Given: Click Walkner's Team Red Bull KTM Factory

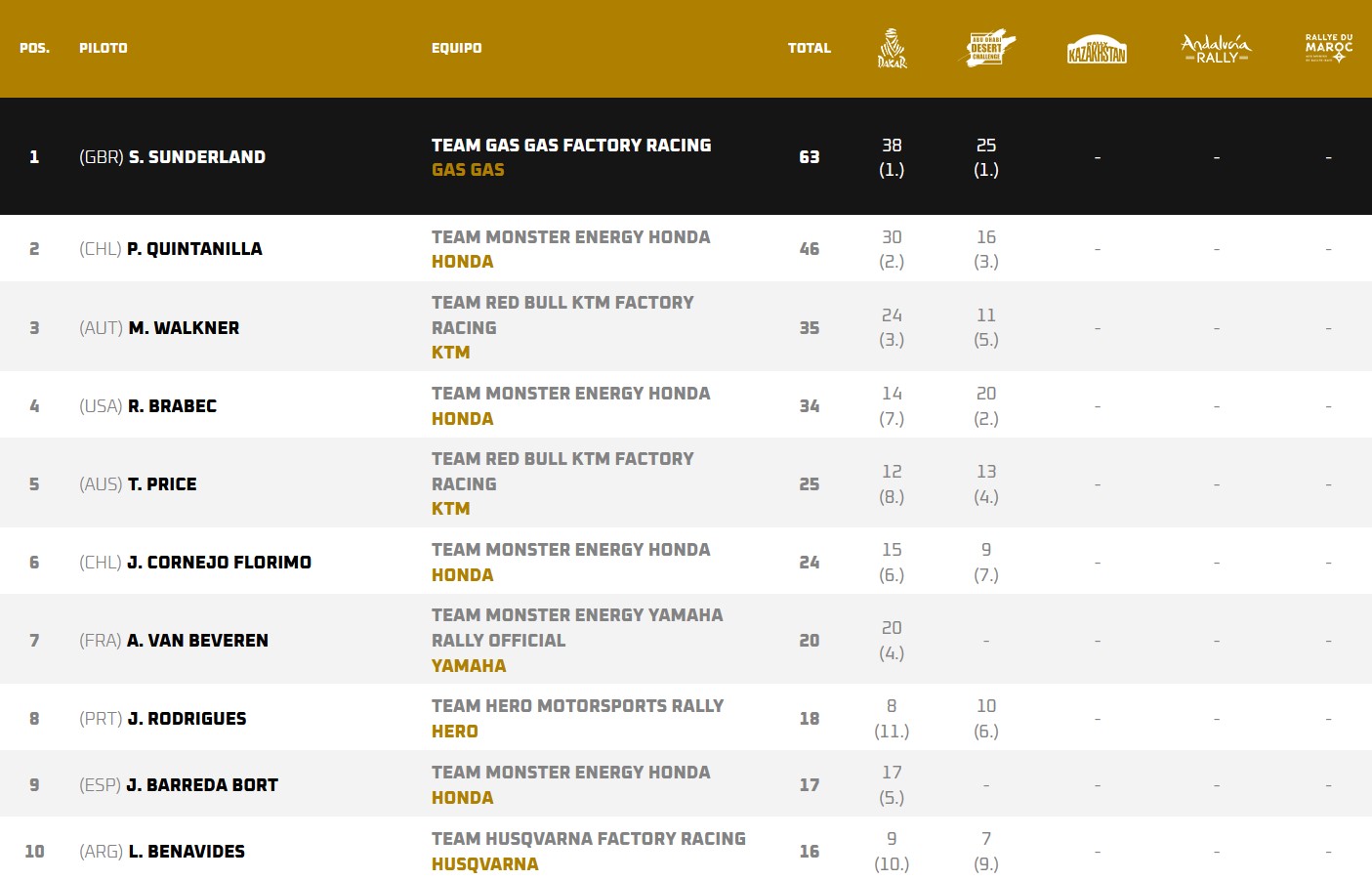Looking at the screenshot, I should pos(562,314).
